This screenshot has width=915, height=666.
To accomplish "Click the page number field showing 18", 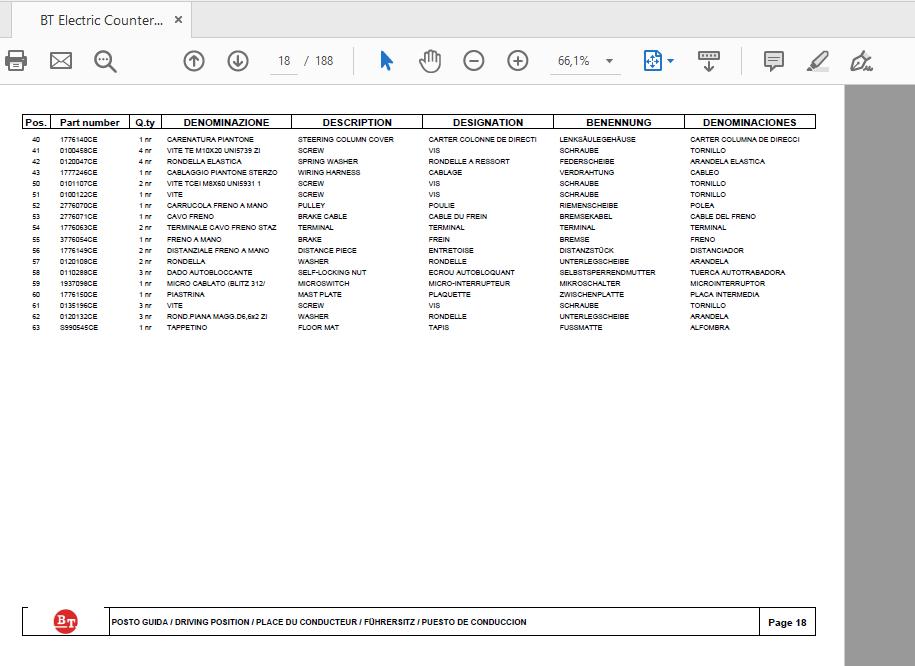I will 284,61.
